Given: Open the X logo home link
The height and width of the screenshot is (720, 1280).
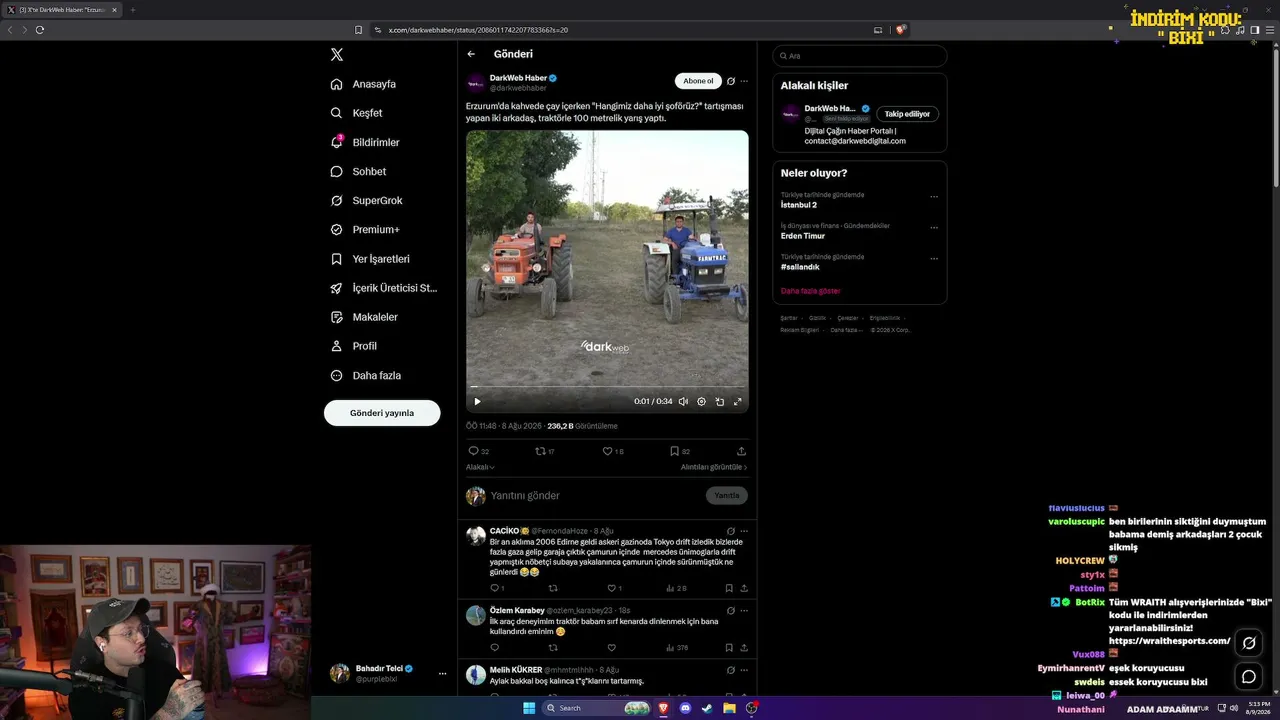Looking at the screenshot, I should point(337,55).
